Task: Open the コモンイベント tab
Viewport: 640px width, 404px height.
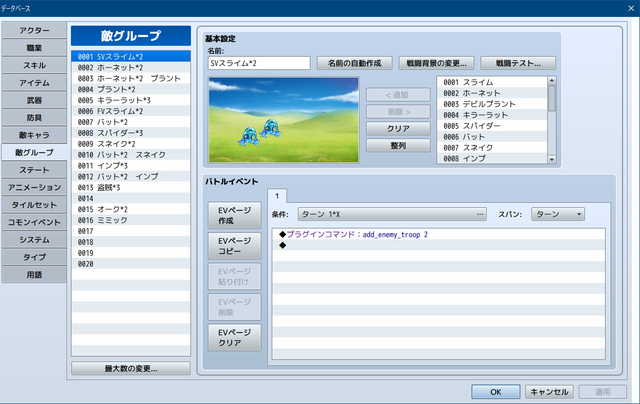Action: 34,222
